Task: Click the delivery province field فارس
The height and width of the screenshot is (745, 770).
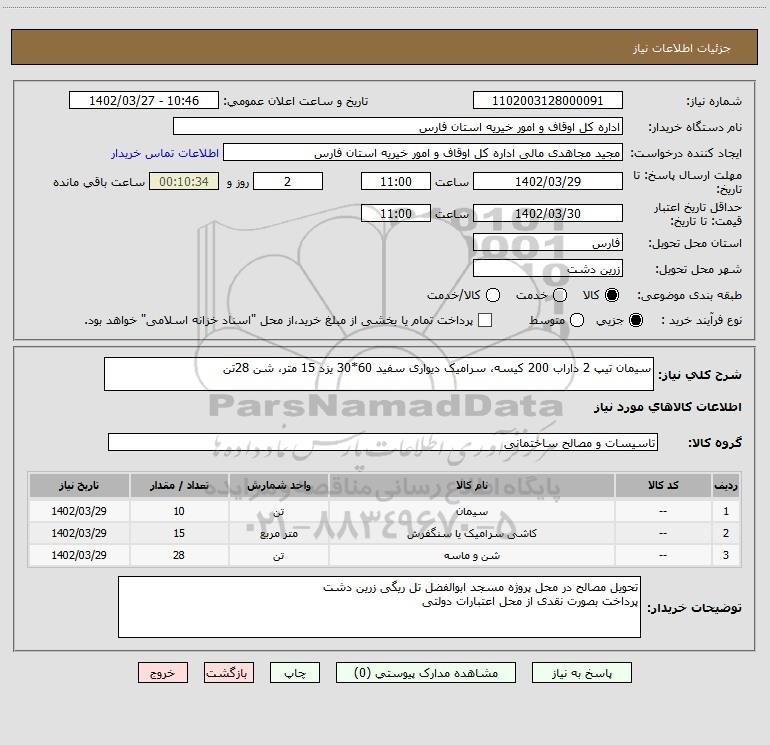Action: point(548,243)
